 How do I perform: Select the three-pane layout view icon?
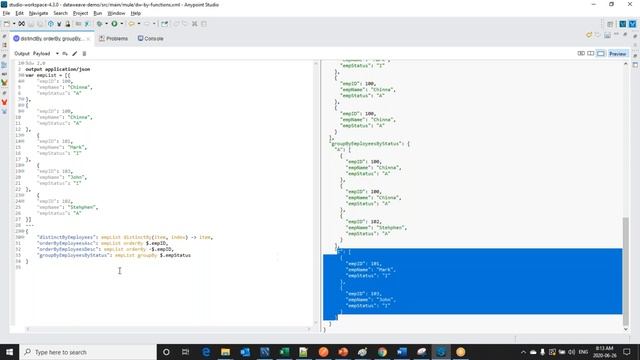pos(581,53)
